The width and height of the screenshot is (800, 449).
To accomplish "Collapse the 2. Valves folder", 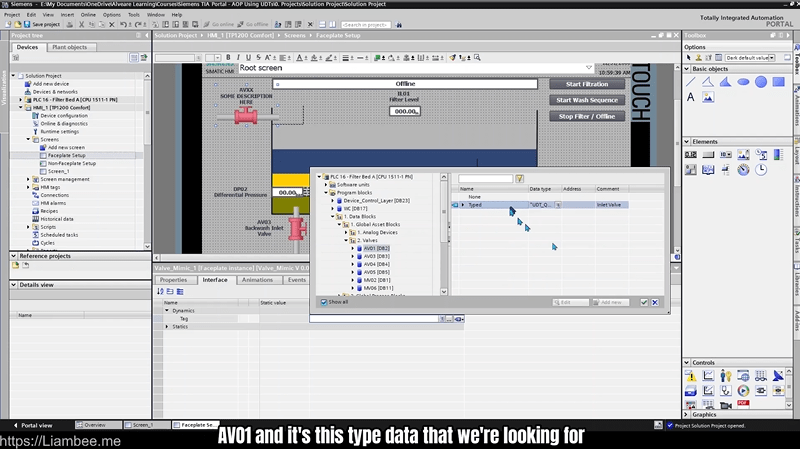I will click(347, 240).
